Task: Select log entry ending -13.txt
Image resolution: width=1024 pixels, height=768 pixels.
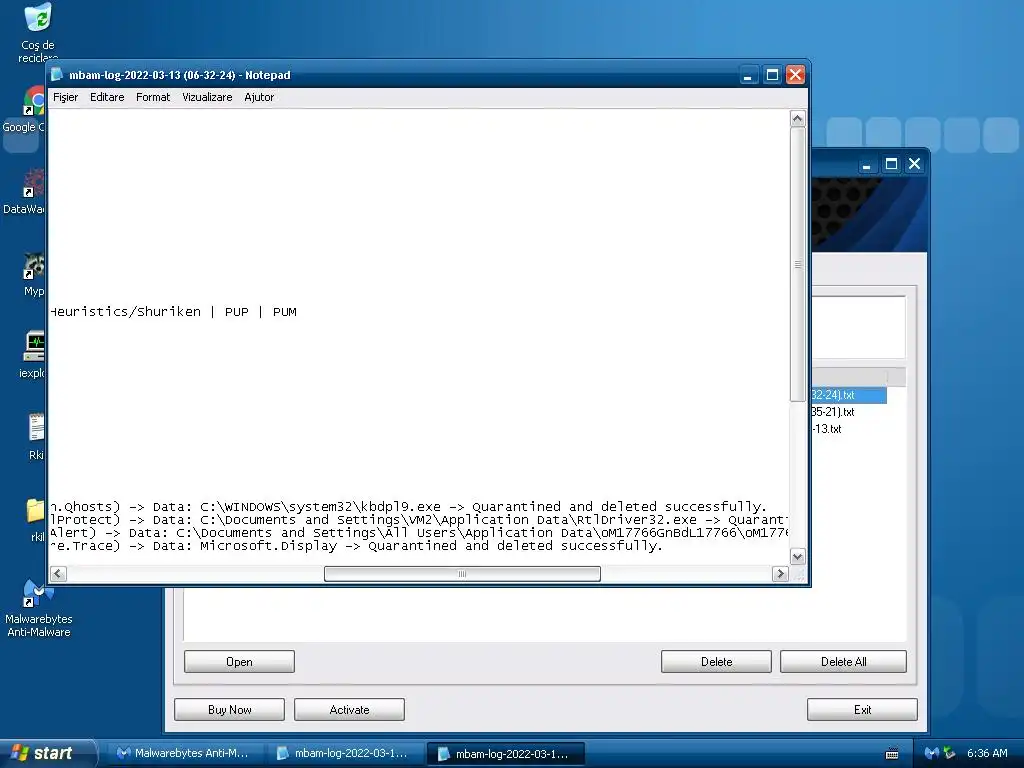Action: (827, 429)
